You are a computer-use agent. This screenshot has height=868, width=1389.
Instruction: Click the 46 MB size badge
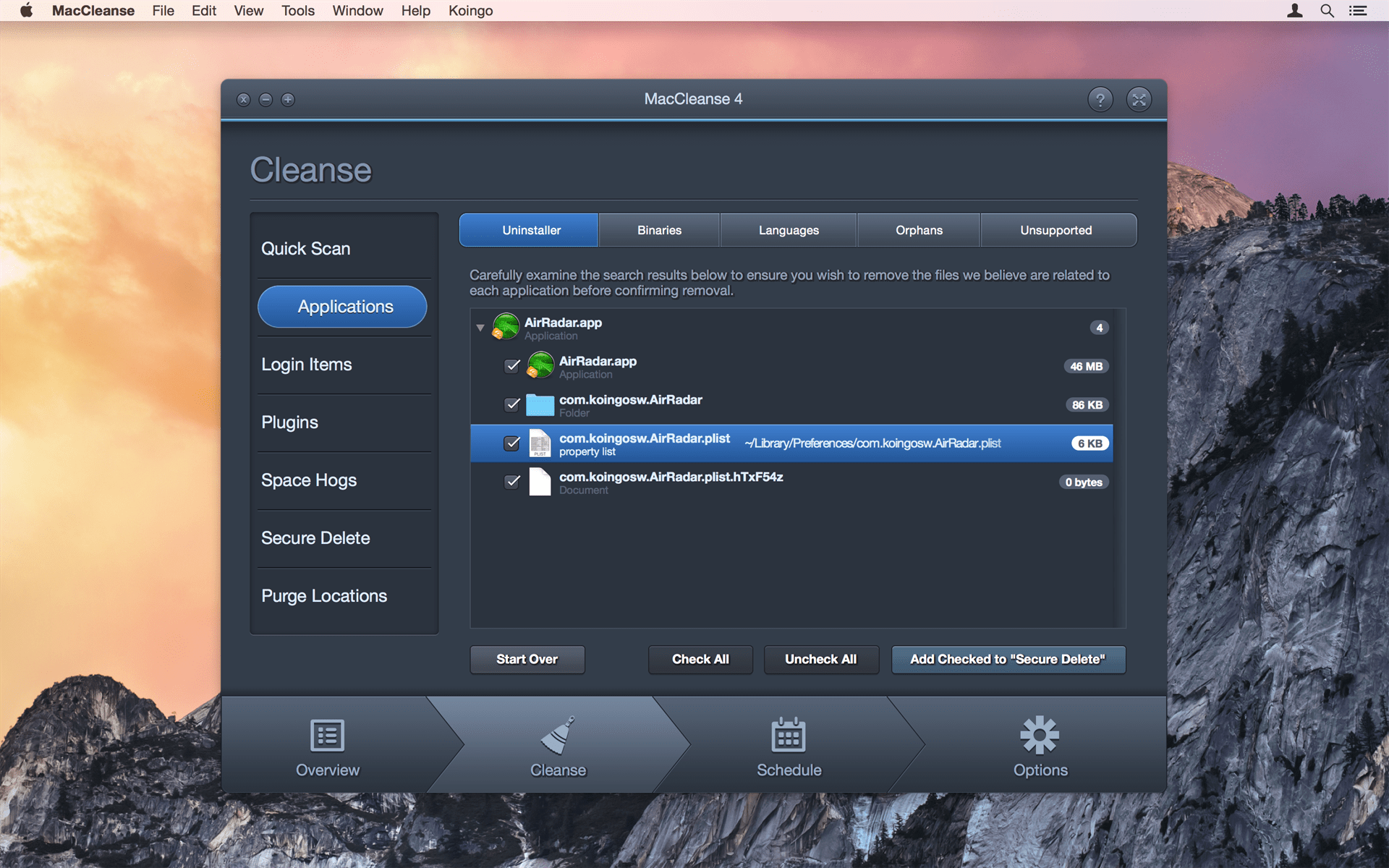1086,366
